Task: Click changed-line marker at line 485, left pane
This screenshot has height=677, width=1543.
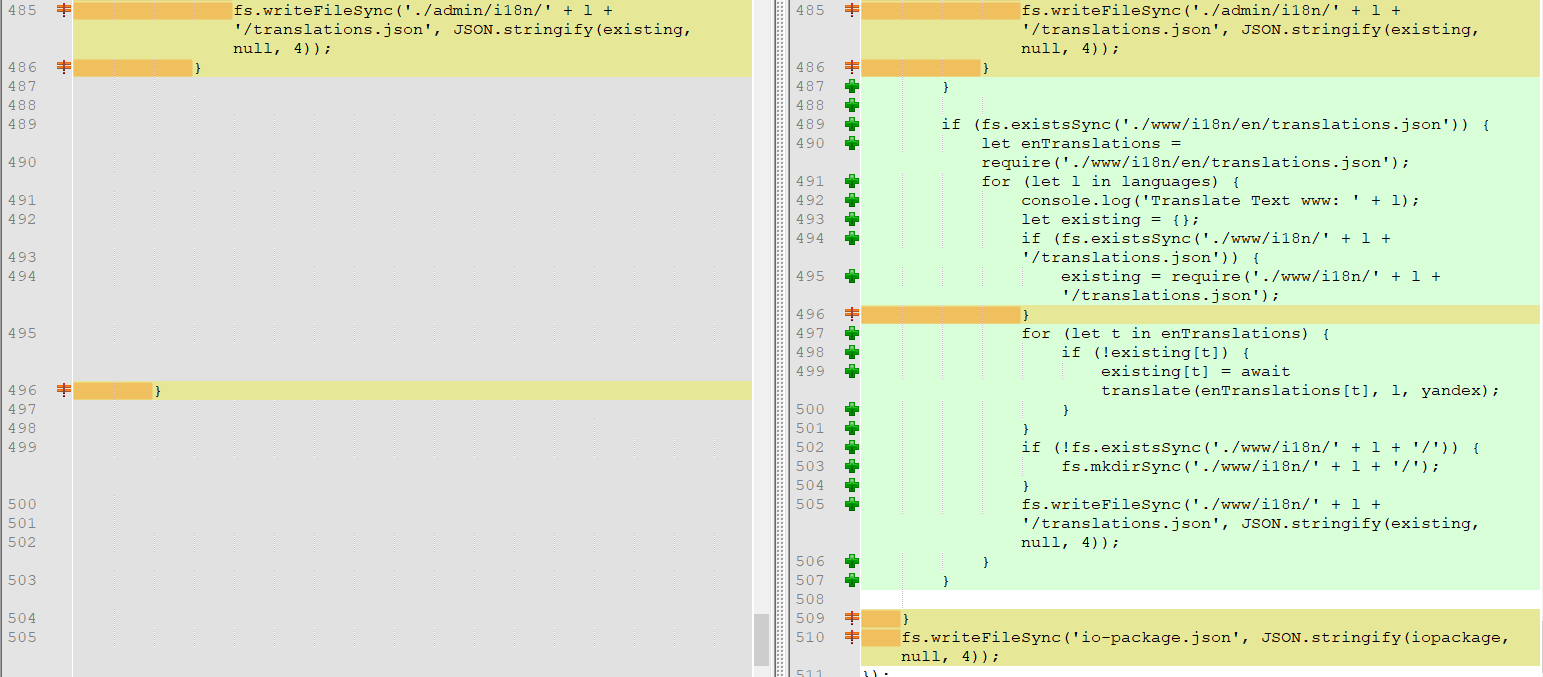Action: (64, 10)
